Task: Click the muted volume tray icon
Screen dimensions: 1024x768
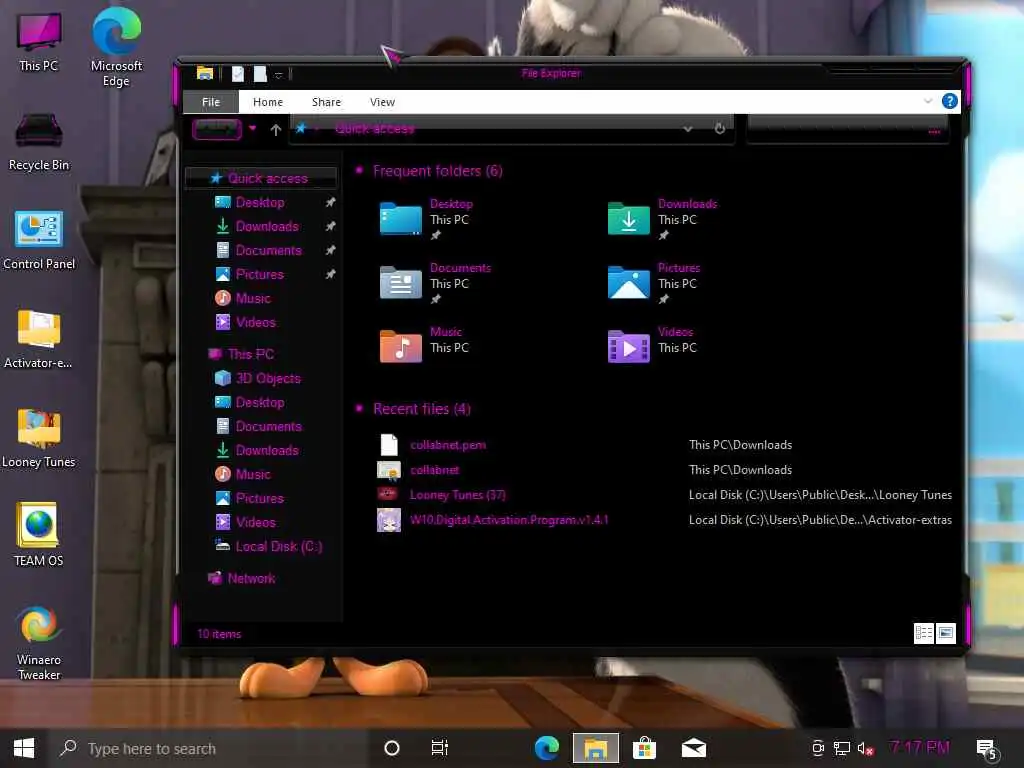Action: point(865,748)
